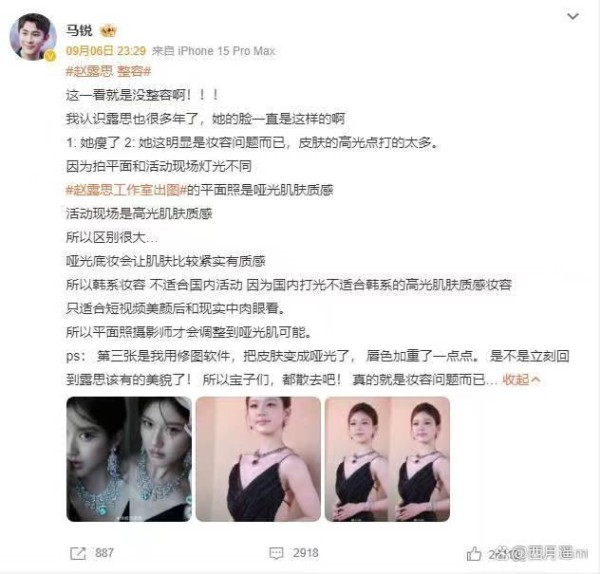Open the 09月06日 23:29 timestamp link
600x574 pixels.
tap(106, 51)
